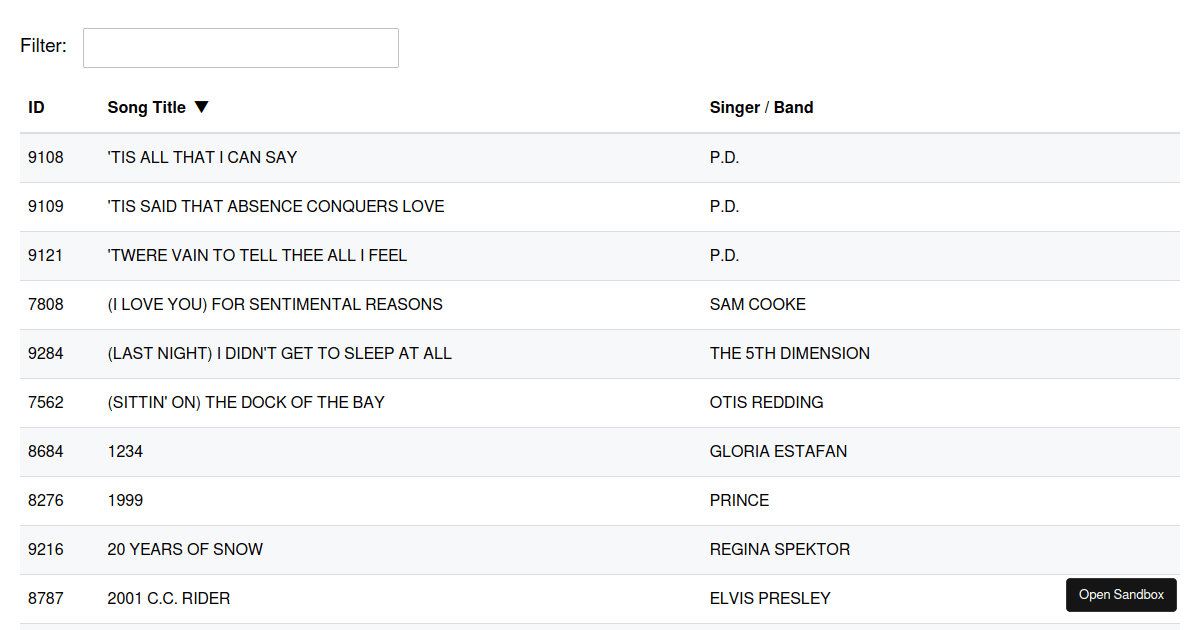Click the sort arrow beside Song Title
The height and width of the screenshot is (630, 1200).
202,107
